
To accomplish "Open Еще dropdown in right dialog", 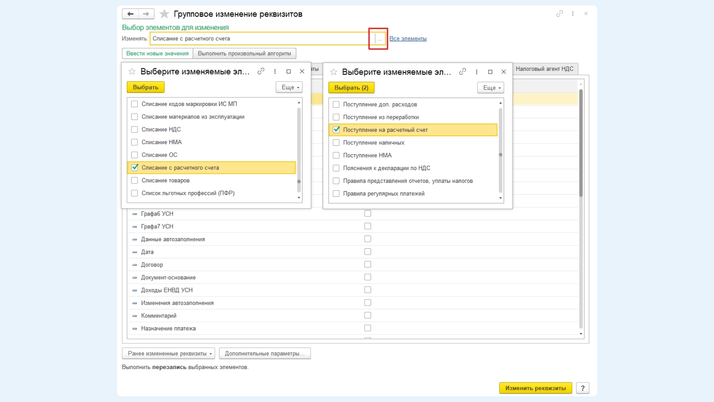I will point(490,88).
